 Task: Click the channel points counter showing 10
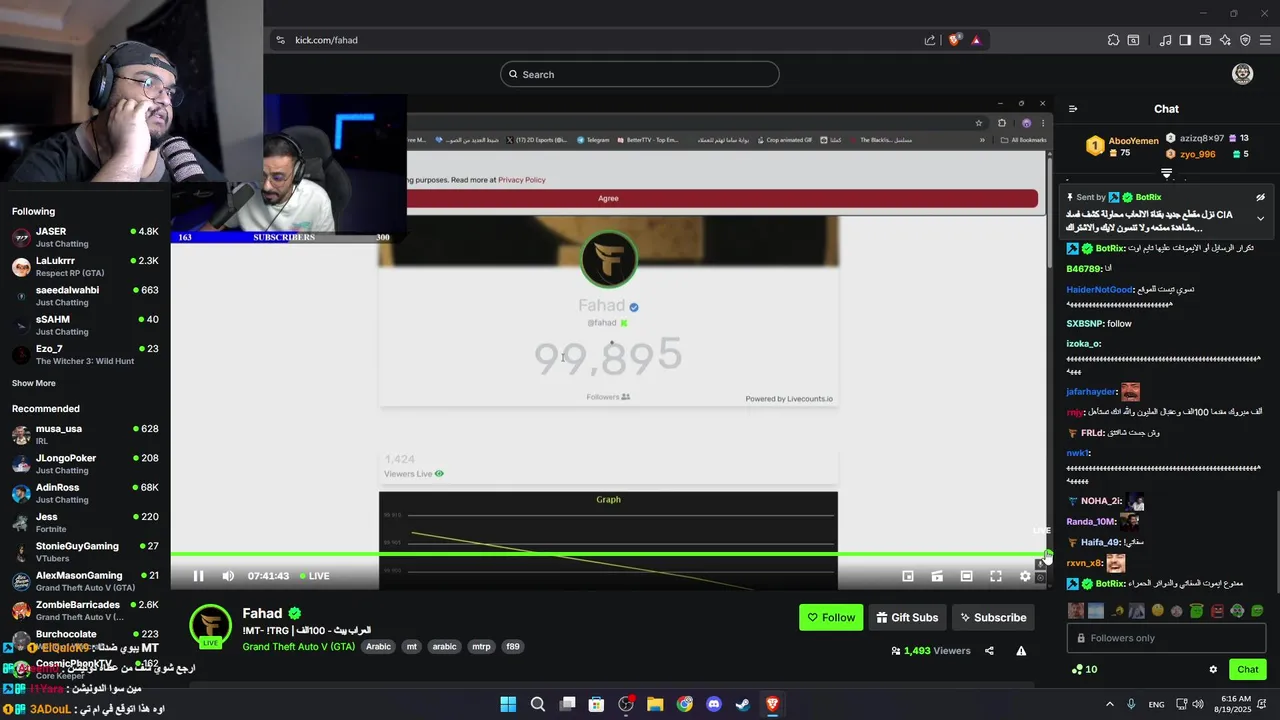(x=1084, y=670)
